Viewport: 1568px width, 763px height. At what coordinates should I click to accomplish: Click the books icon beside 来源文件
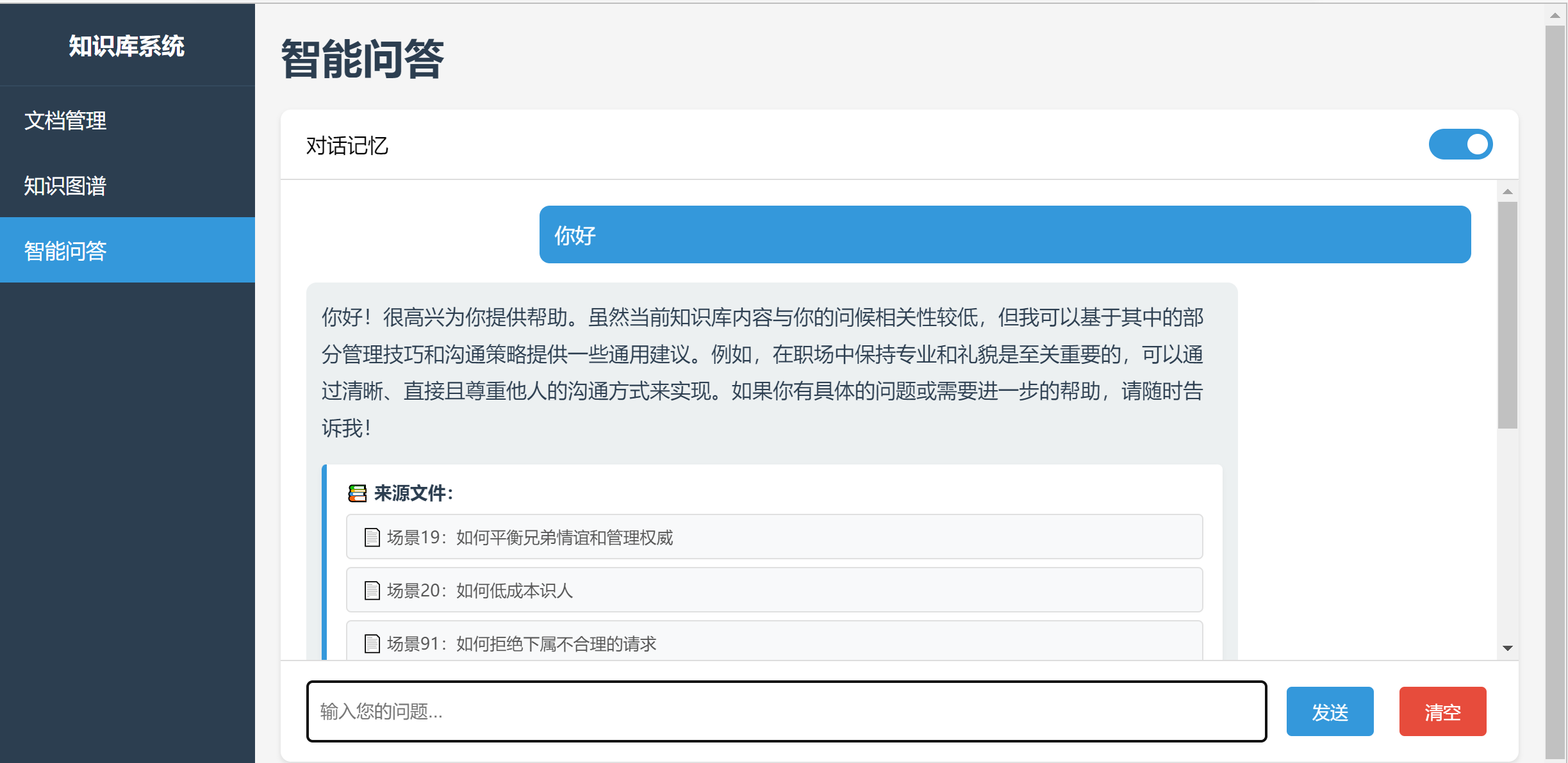point(357,493)
